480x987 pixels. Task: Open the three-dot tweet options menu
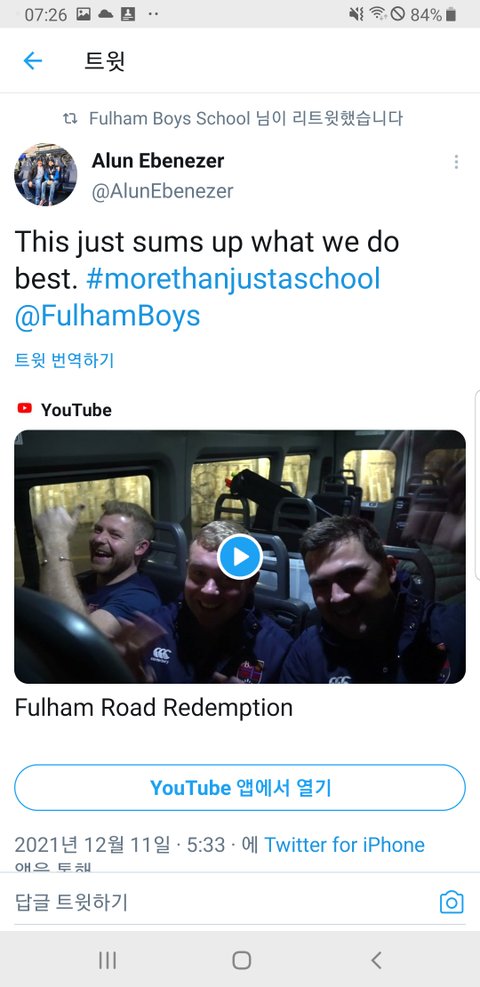click(456, 162)
